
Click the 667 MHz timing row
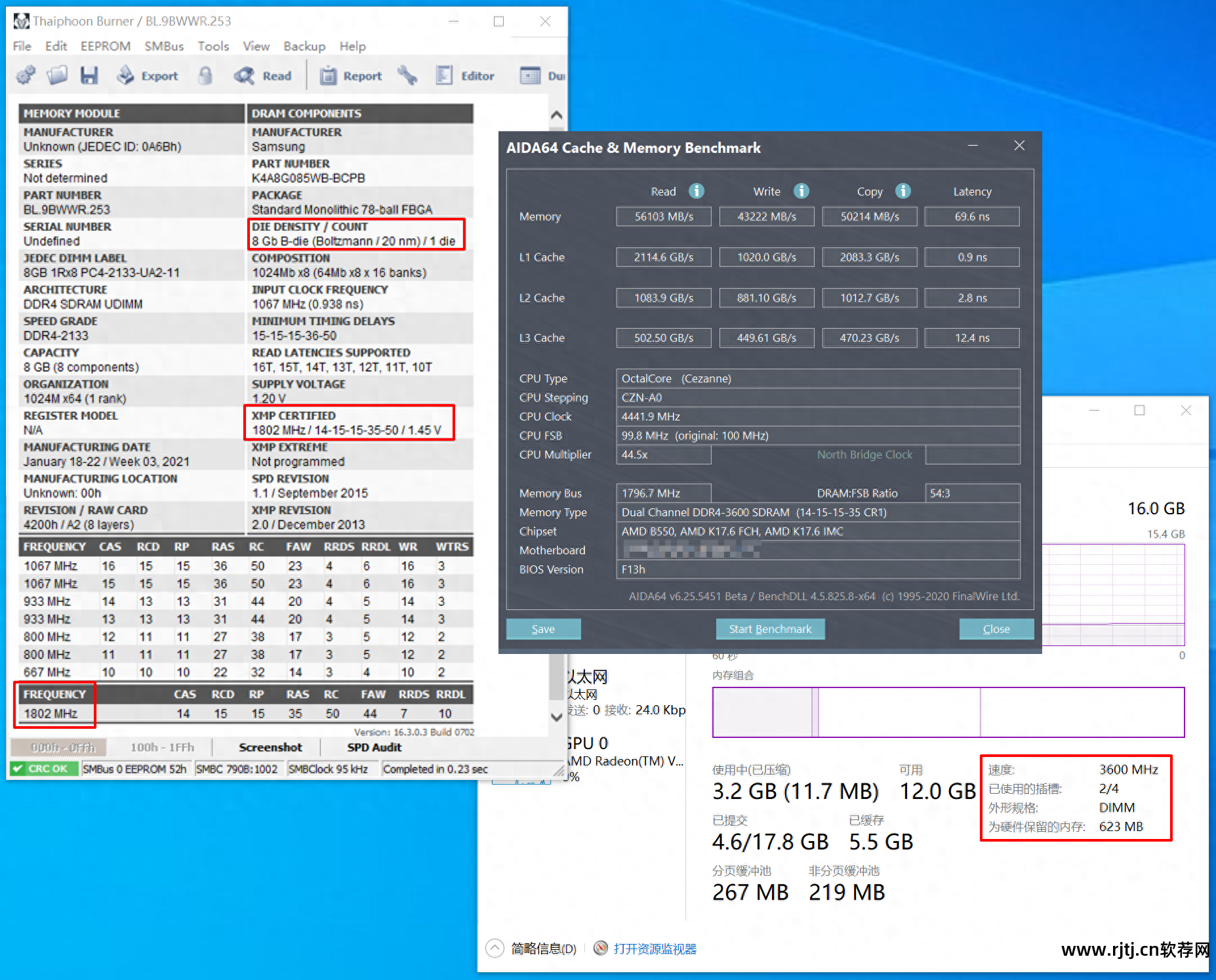click(245, 672)
